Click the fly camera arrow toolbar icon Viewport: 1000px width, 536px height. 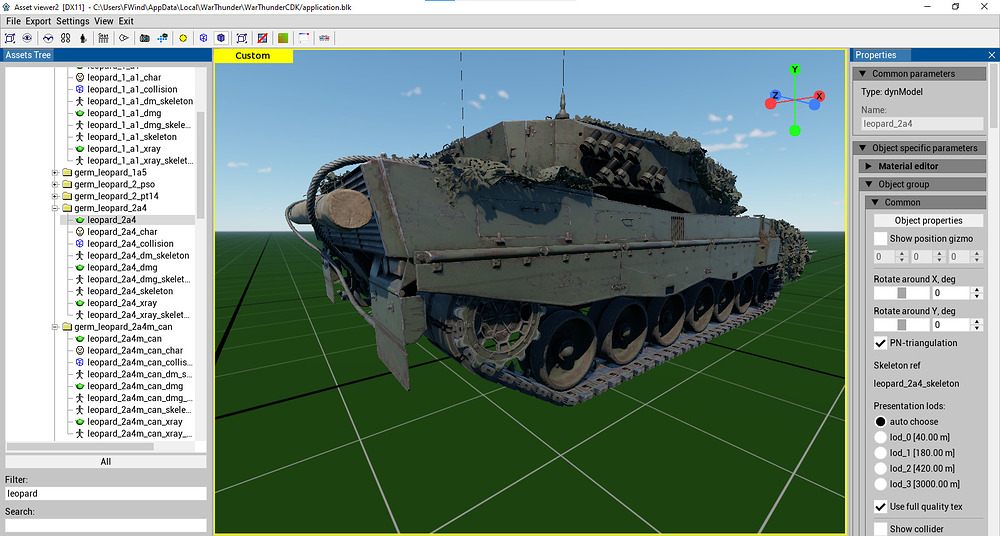pos(124,38)
